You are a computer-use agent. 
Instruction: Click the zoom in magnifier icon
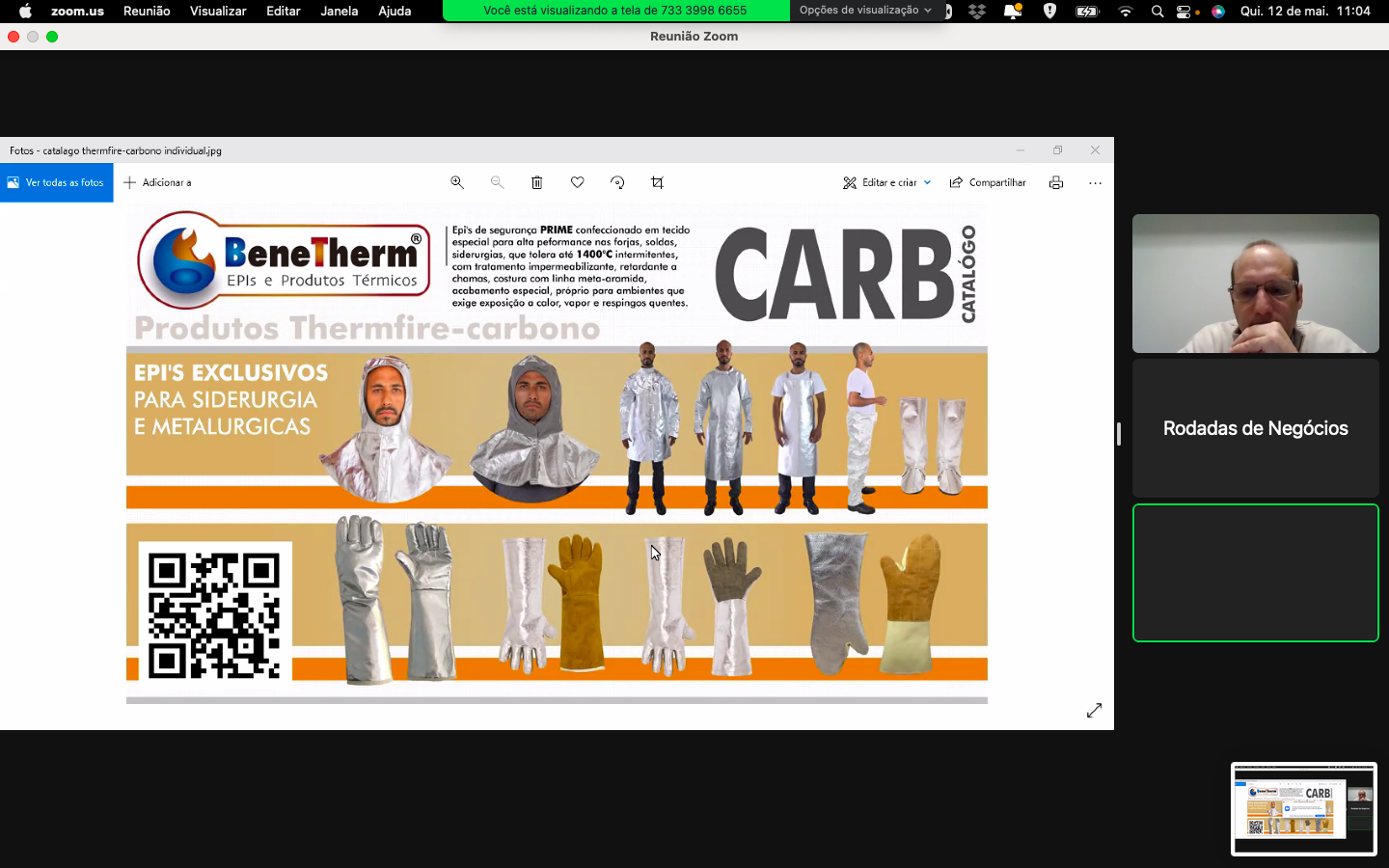pyautogui.click(x=457, y=182)
